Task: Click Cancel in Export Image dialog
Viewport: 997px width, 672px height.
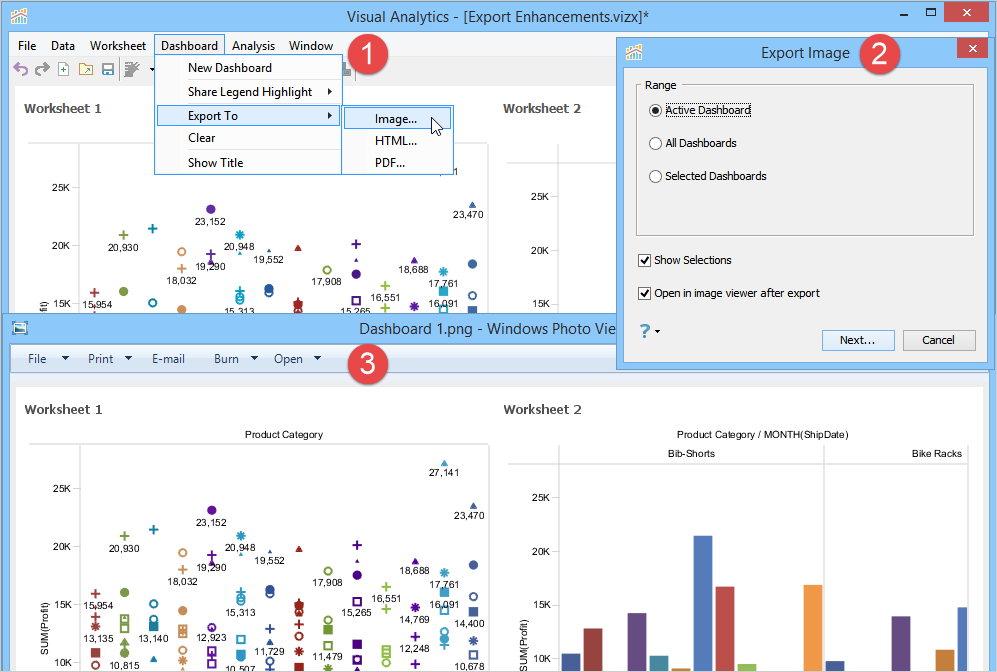Action: point(939,340)
